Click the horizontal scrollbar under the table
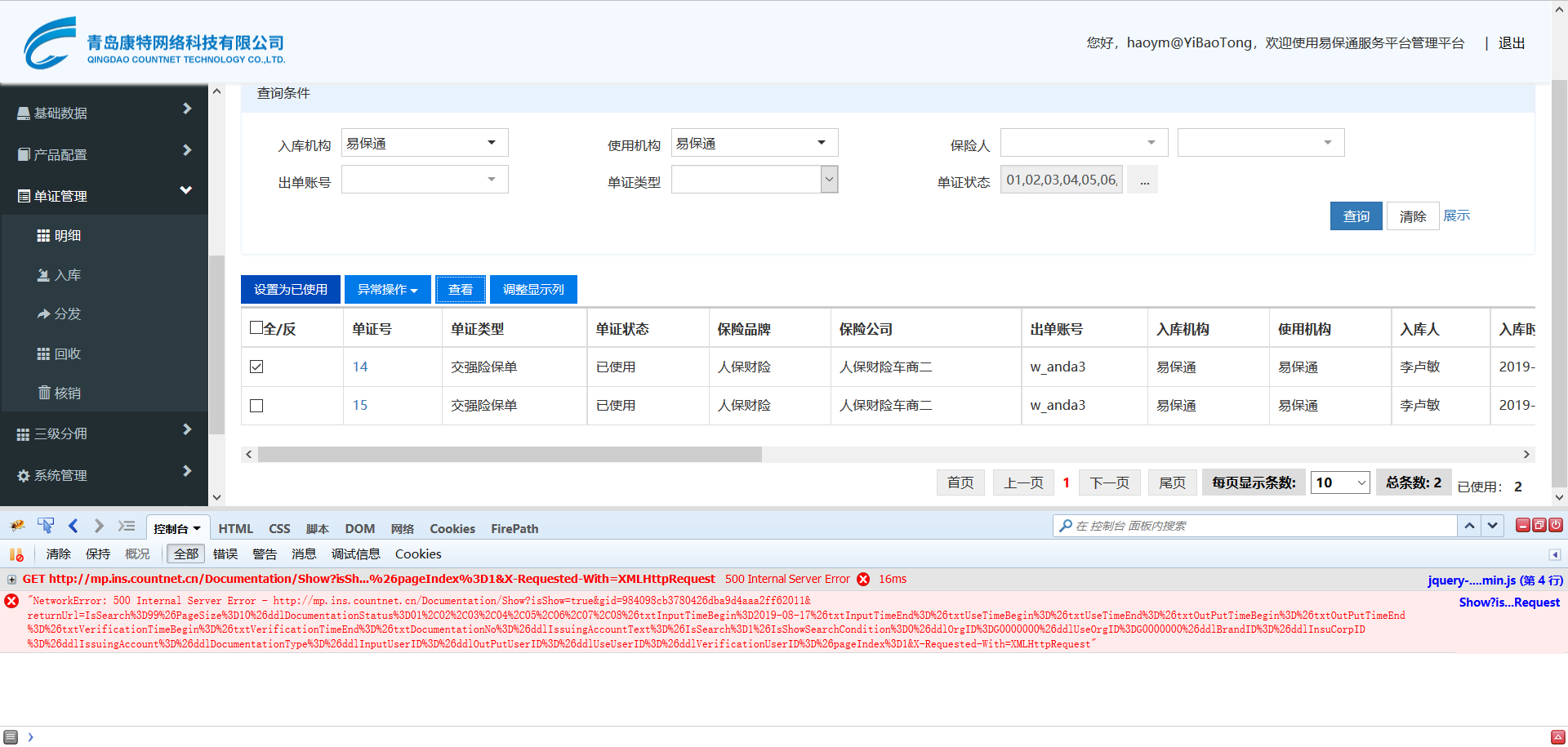Viewport: 1568px width, 747px height. click(x=510, y=455)
